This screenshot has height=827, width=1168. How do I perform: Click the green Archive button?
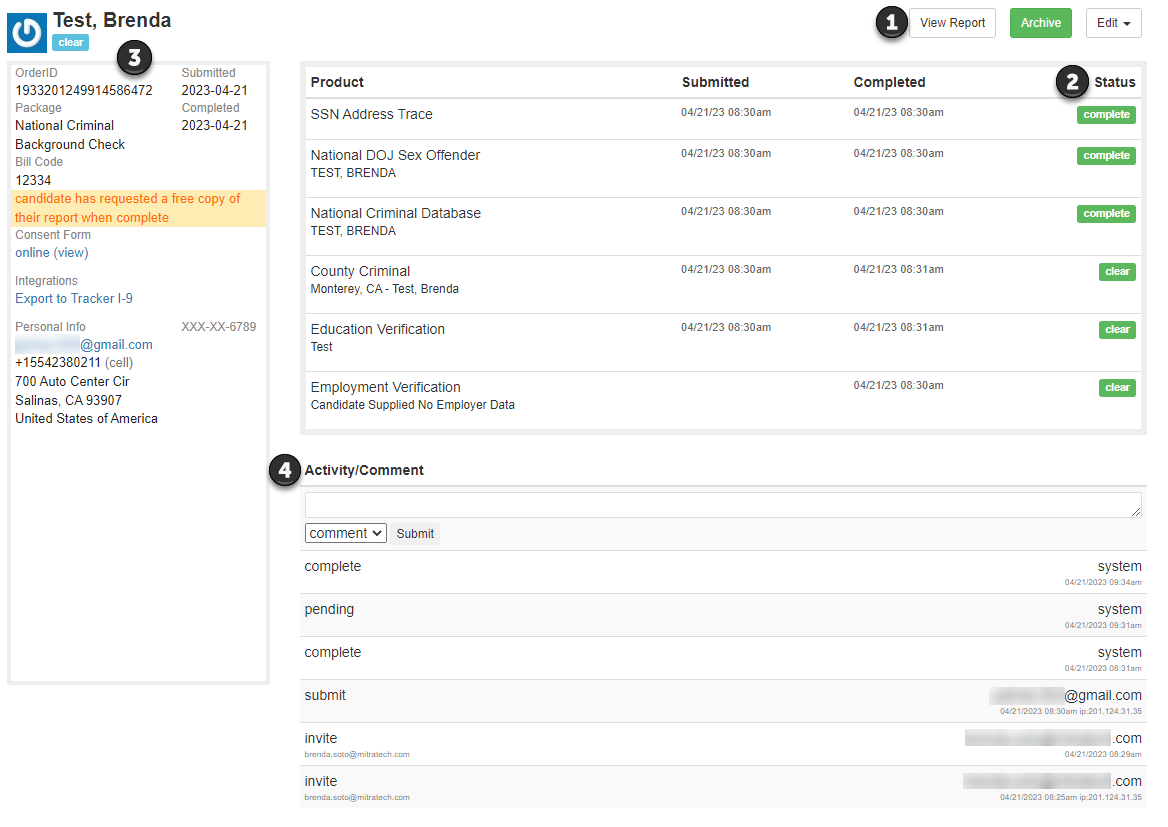click(1040, 23)
